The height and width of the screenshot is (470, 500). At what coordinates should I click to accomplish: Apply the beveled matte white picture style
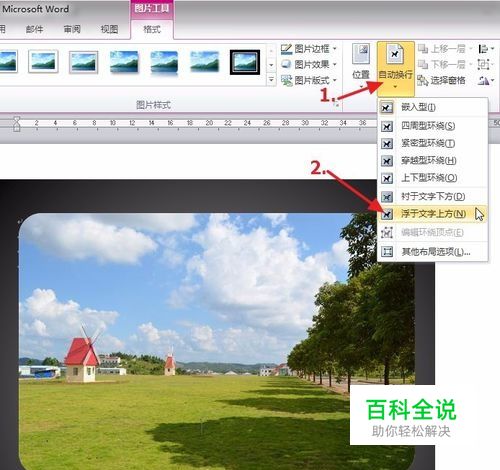coord(83,62)
